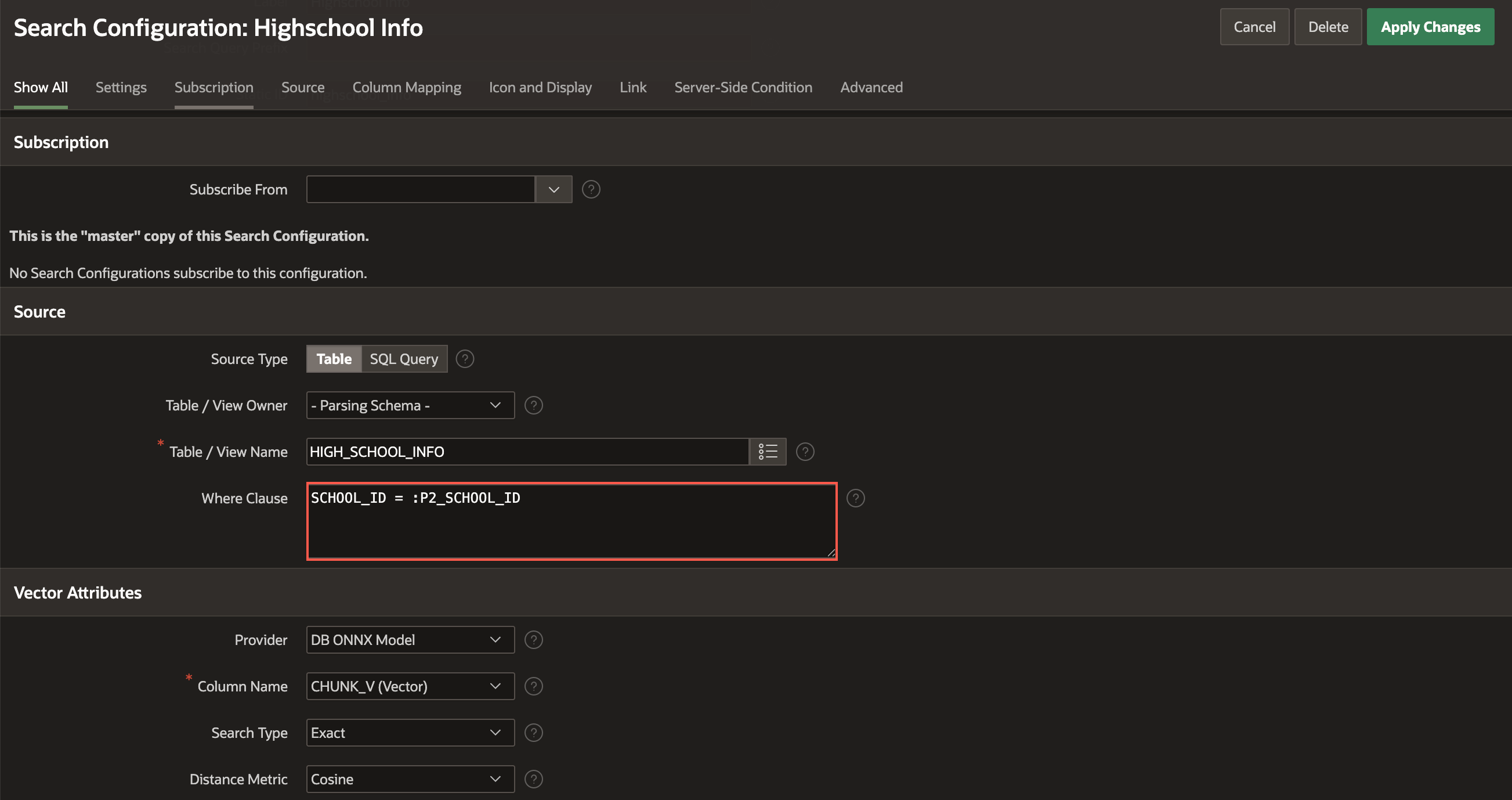Switch to the Link tab
Screen dimensions: 1512x800
point(633,87)
